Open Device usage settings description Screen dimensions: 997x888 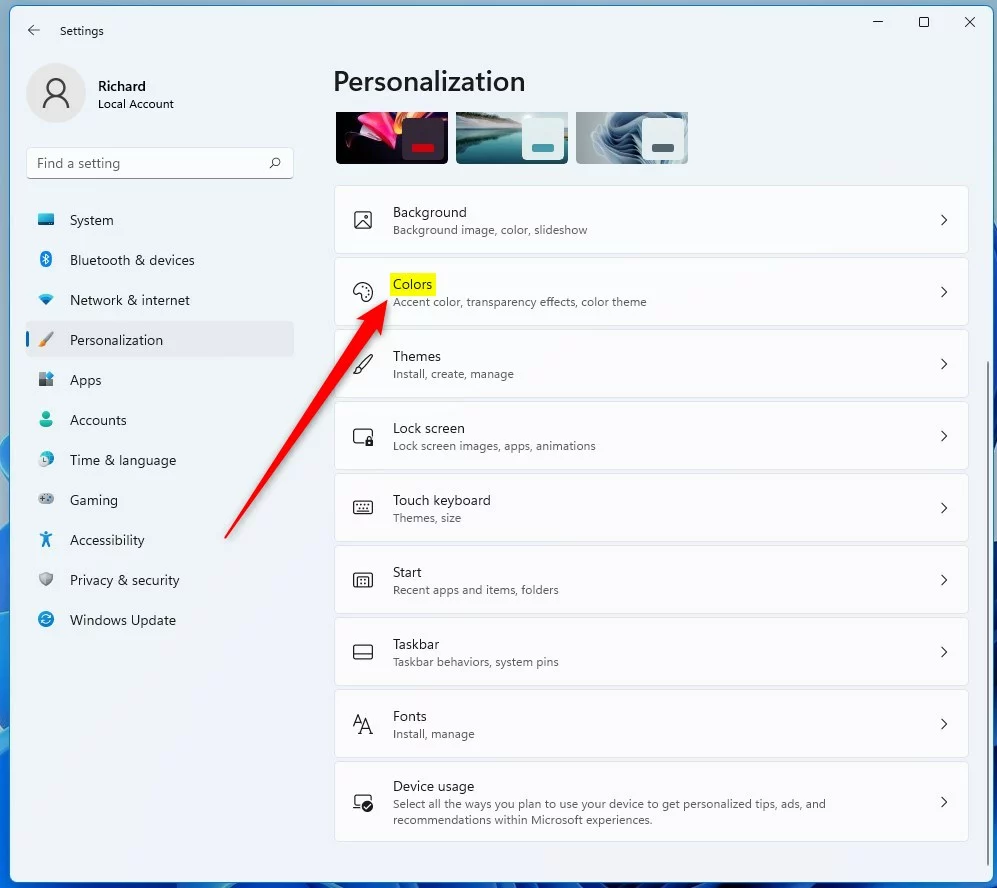coord(609,812)
